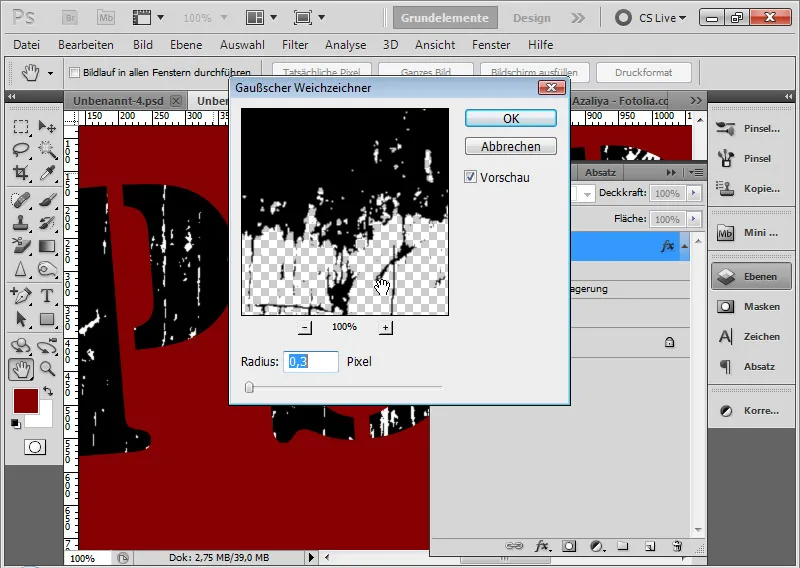Select the Zoom tool in the toolbox

(47, 368)
